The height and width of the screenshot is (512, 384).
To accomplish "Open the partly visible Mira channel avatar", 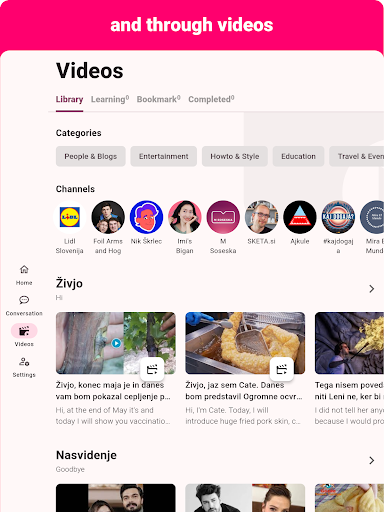I will point(372,217).
